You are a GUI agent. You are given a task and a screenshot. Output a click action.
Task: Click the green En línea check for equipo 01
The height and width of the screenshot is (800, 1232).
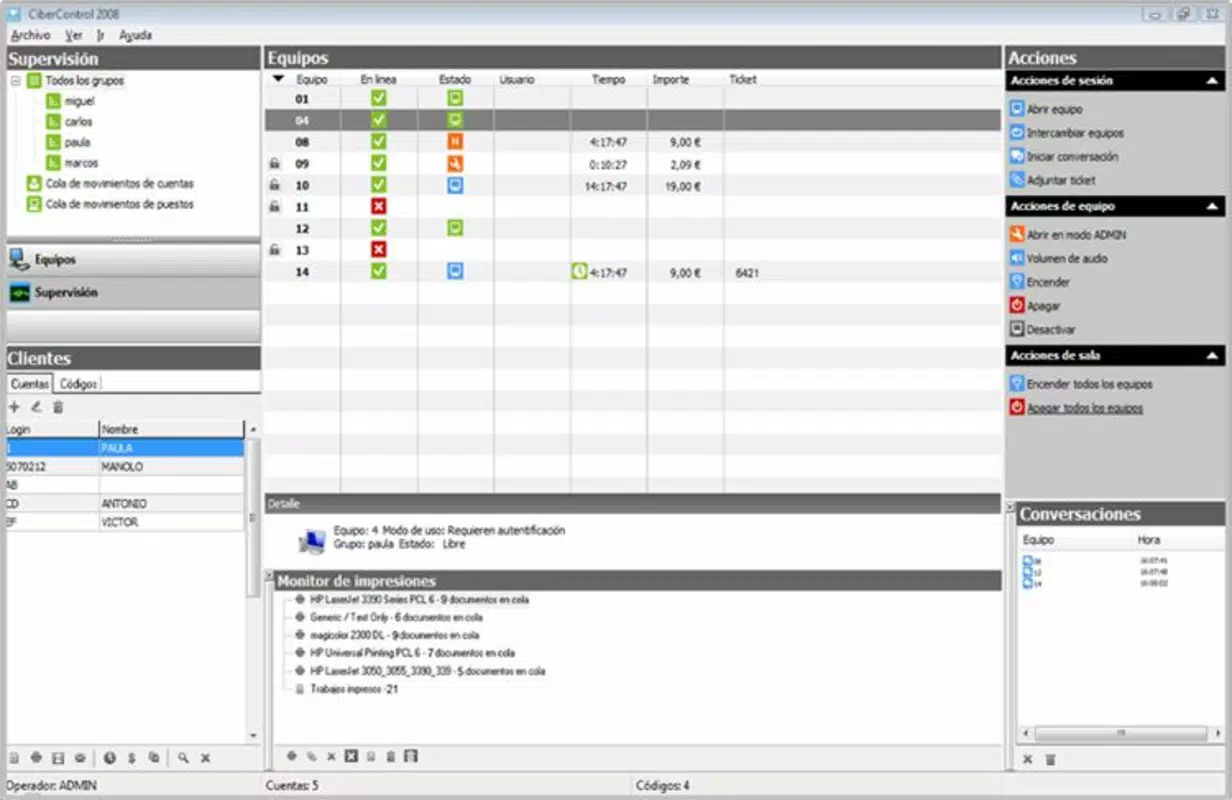(378, 99)
